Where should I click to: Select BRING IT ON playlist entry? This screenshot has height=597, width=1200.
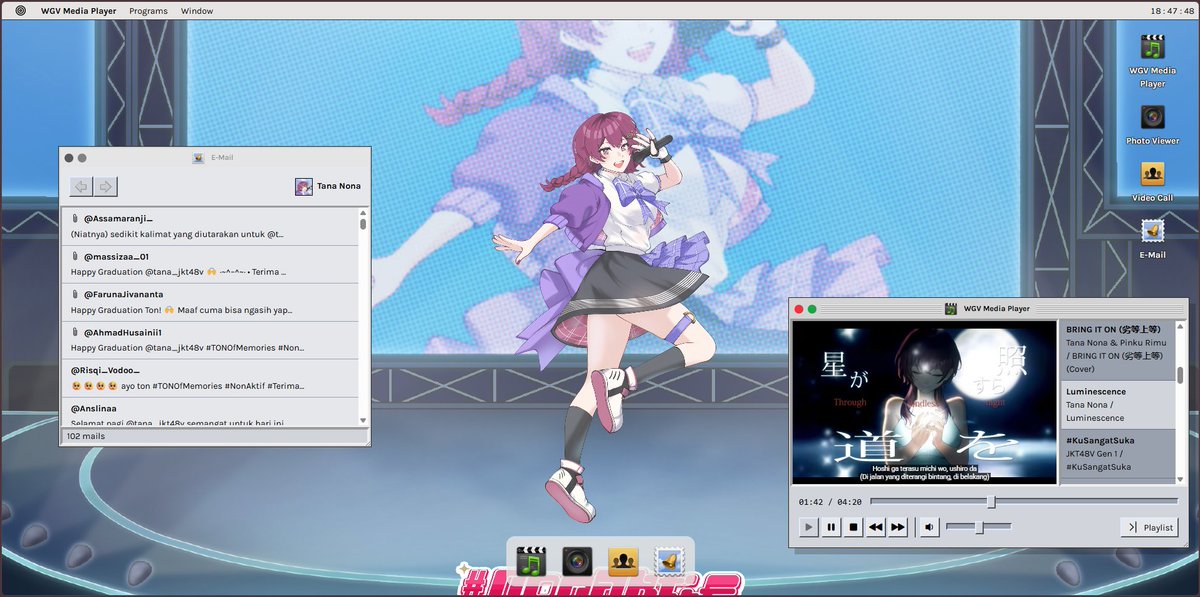[1117, 349]
